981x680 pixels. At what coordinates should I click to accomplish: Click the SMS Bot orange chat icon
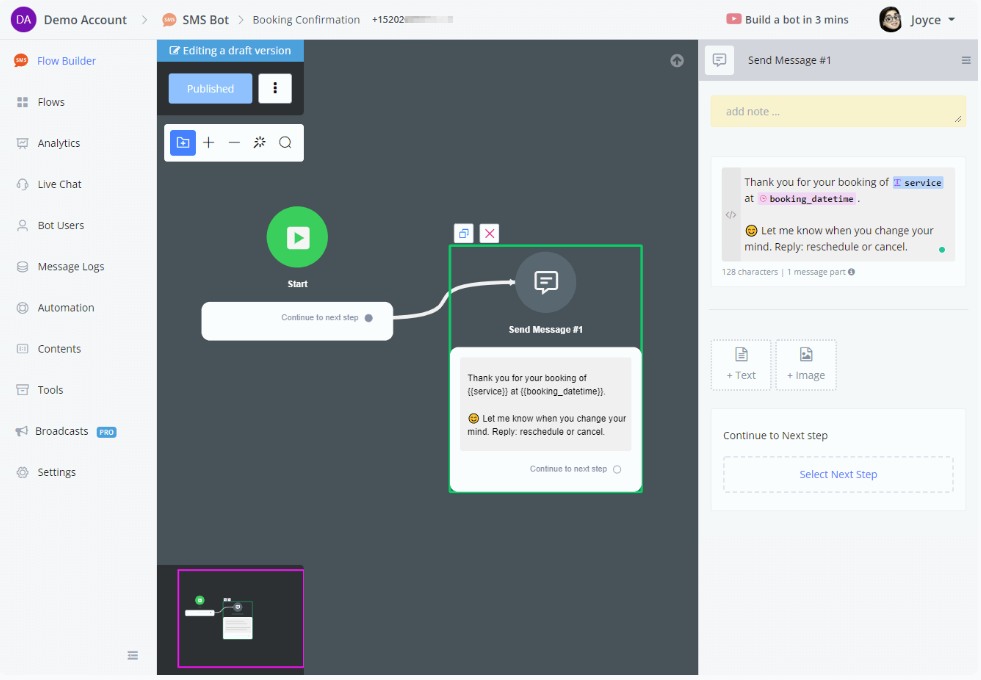point(169,20)
